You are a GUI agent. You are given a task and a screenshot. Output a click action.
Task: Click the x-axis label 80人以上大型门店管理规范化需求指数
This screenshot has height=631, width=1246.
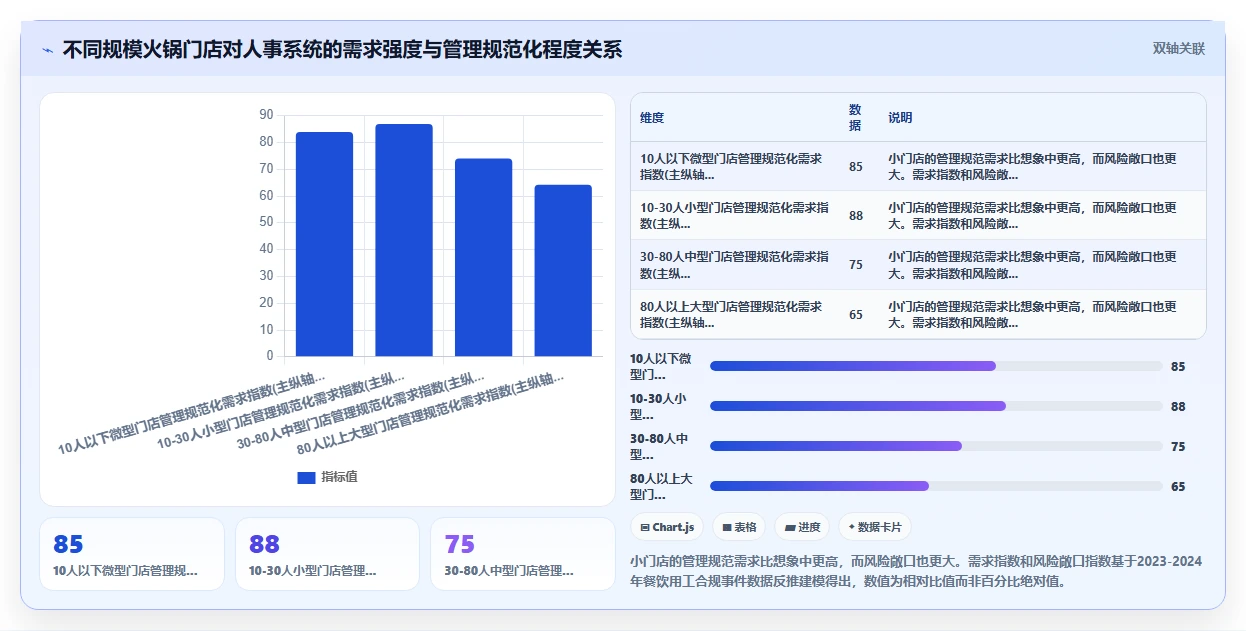[430, 415]
